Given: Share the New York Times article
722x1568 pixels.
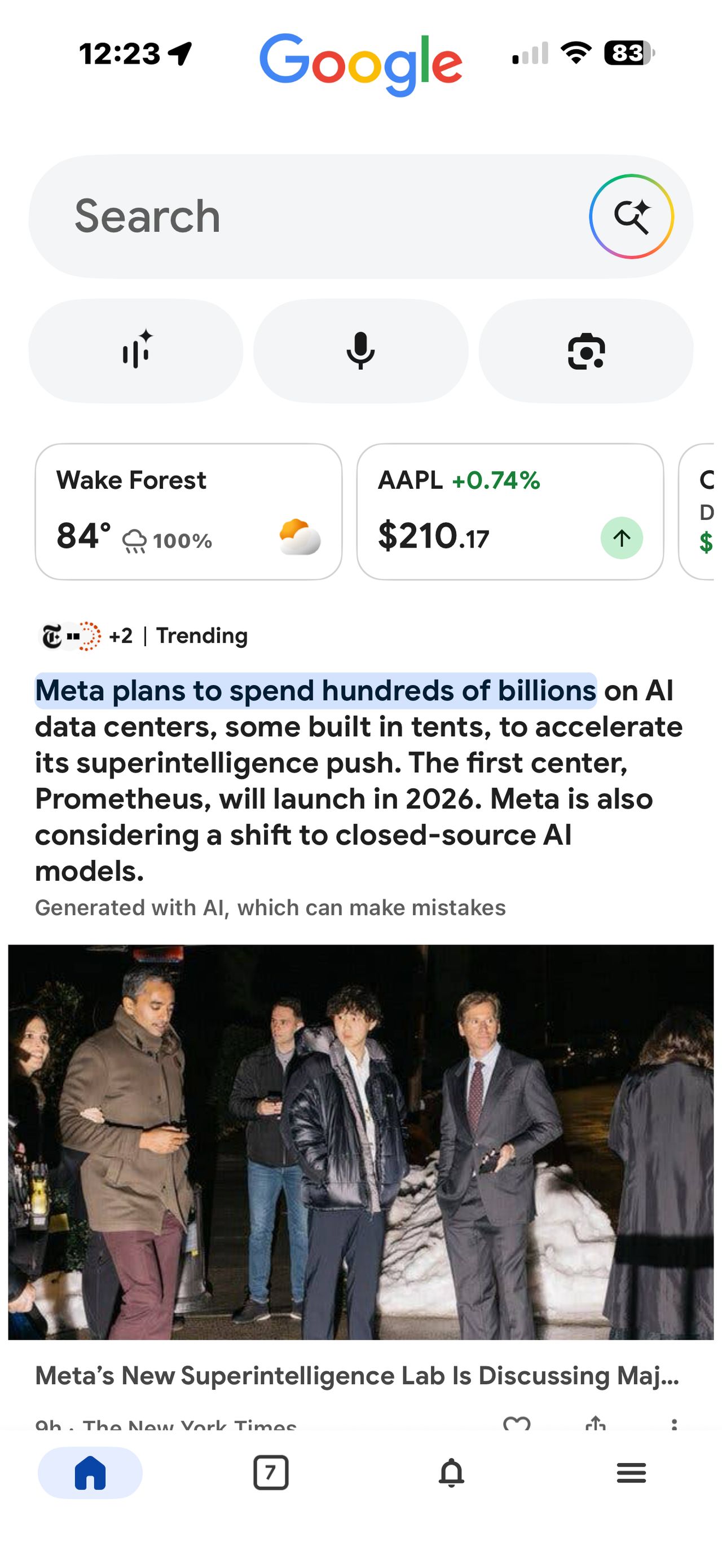Looking at the screenshot, I should click(x=596, y=1424).
